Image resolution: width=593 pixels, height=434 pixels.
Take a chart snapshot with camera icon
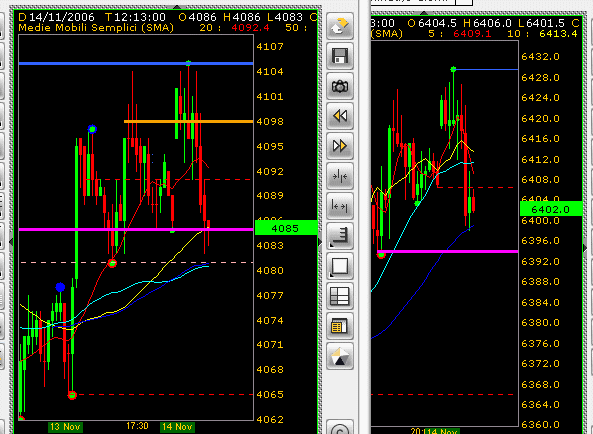coord(340,86)
